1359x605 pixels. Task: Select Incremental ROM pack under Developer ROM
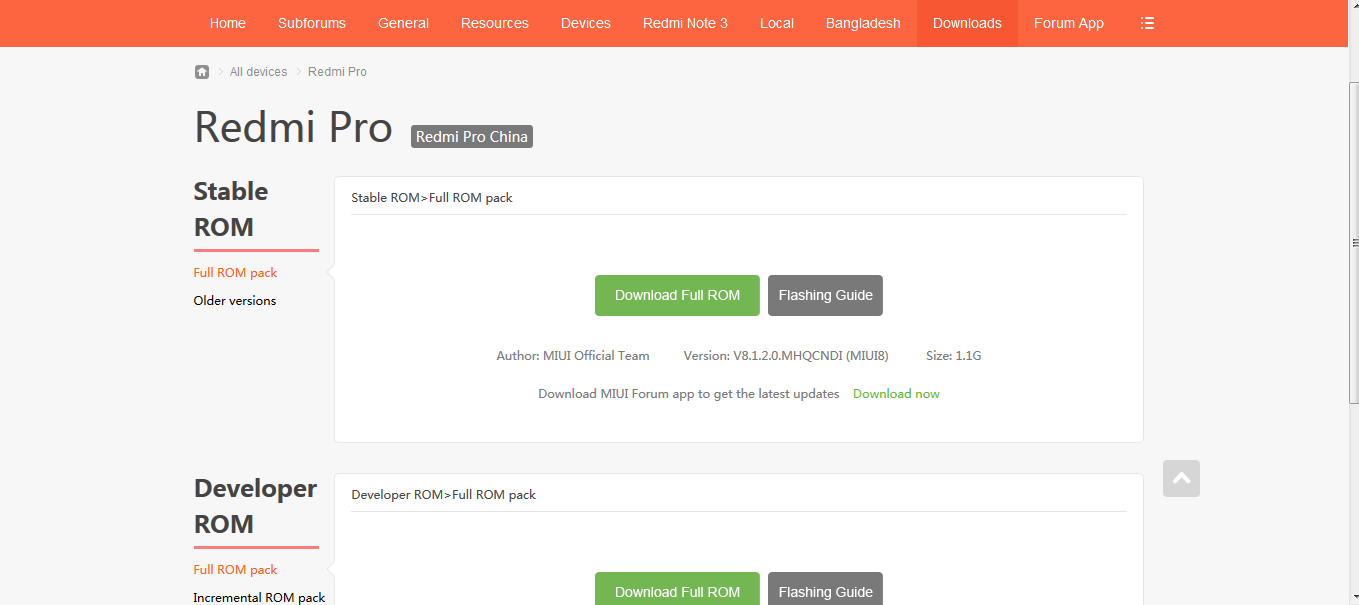pos(259,597)
